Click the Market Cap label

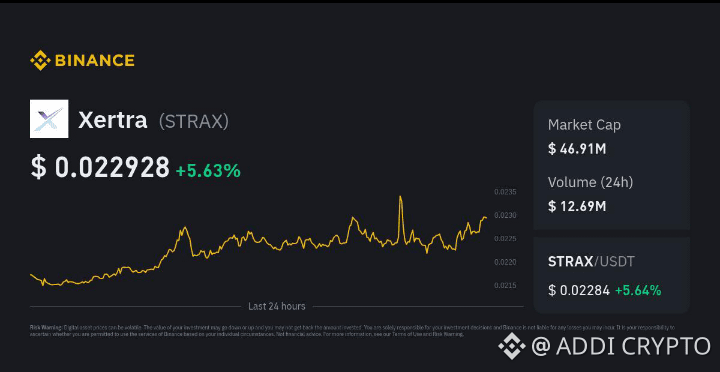[584, 125]
